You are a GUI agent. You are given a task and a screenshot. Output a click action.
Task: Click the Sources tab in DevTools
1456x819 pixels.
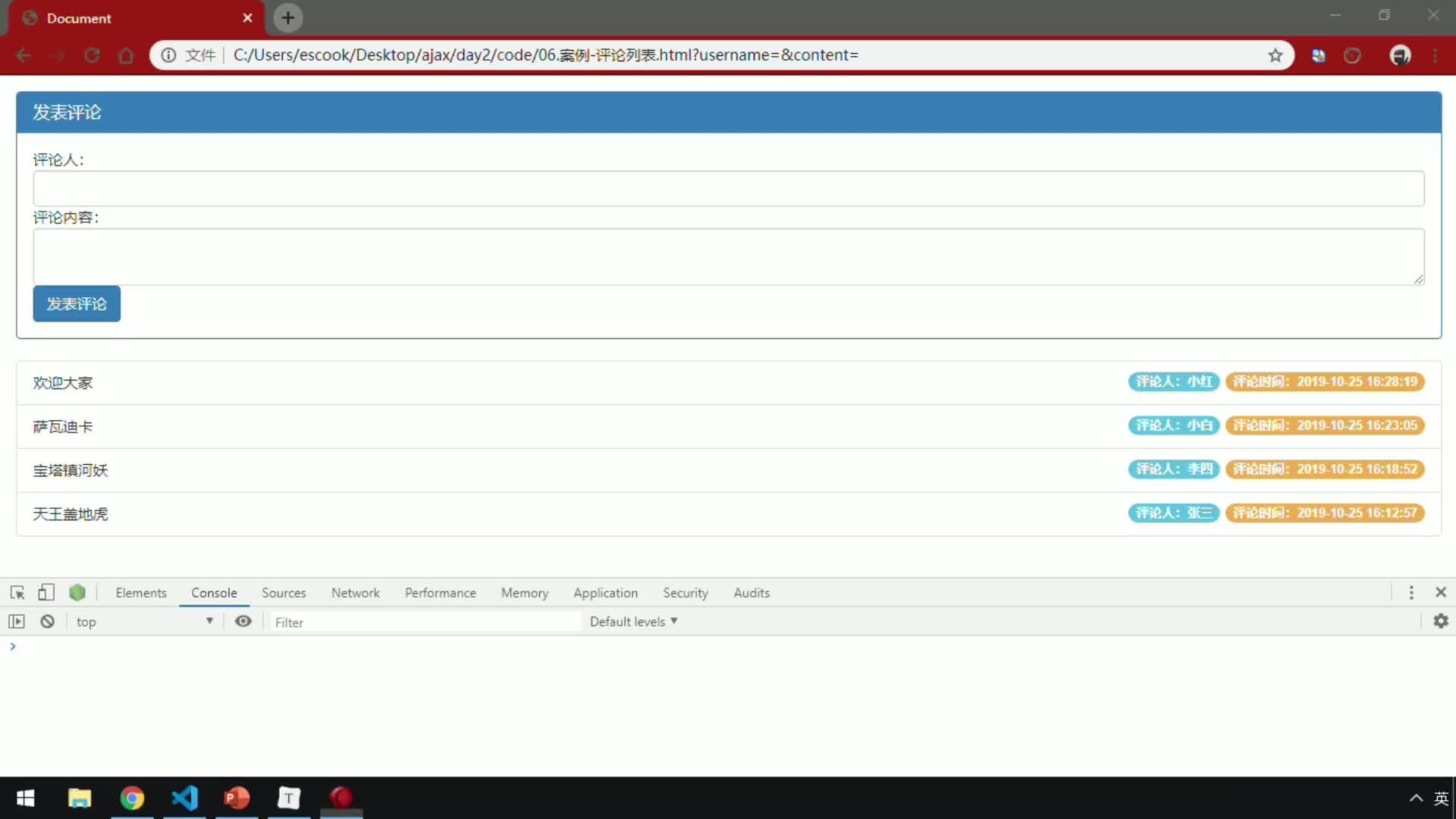283,592
